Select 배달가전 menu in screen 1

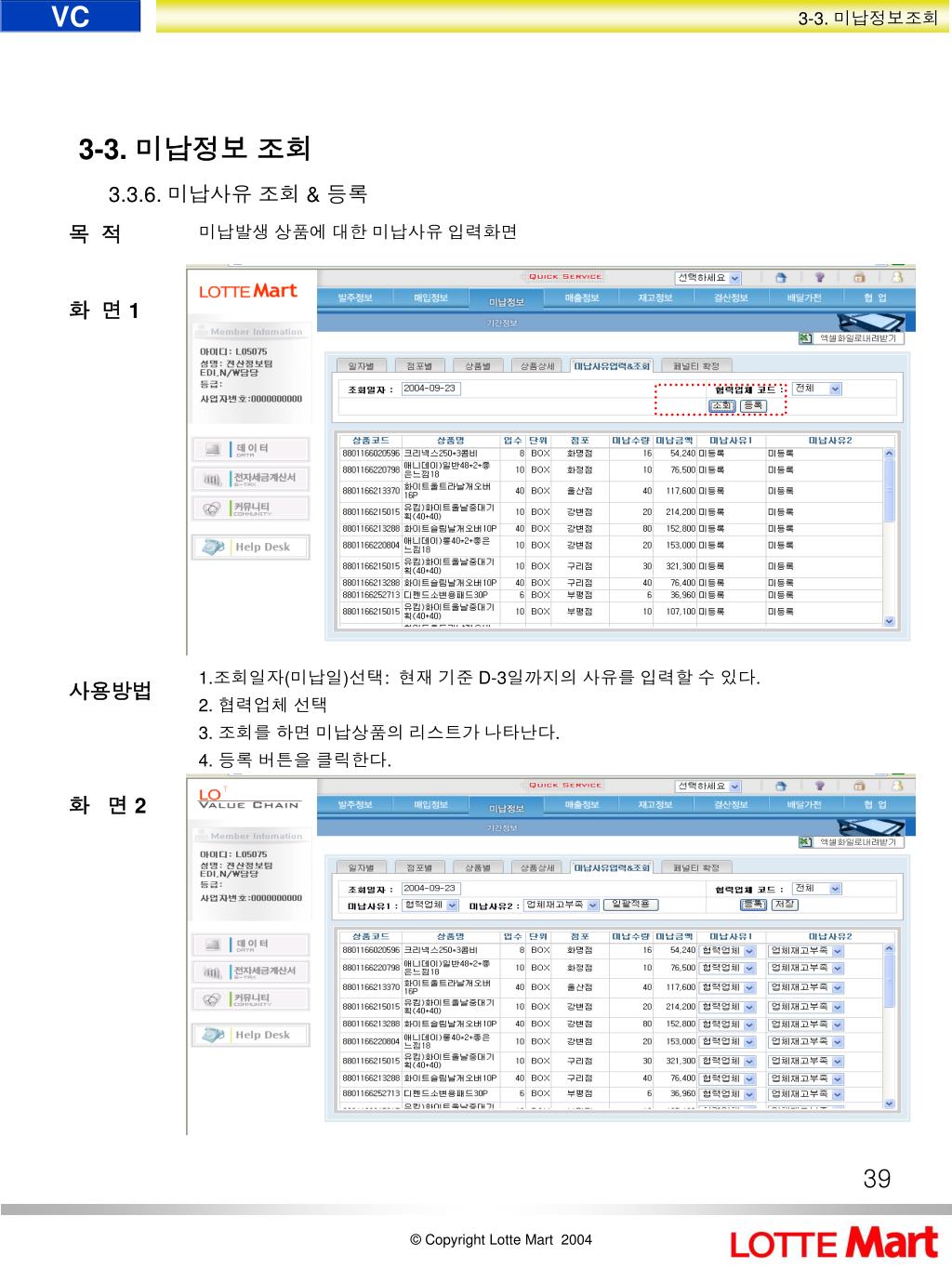click(x=804, y=297)
